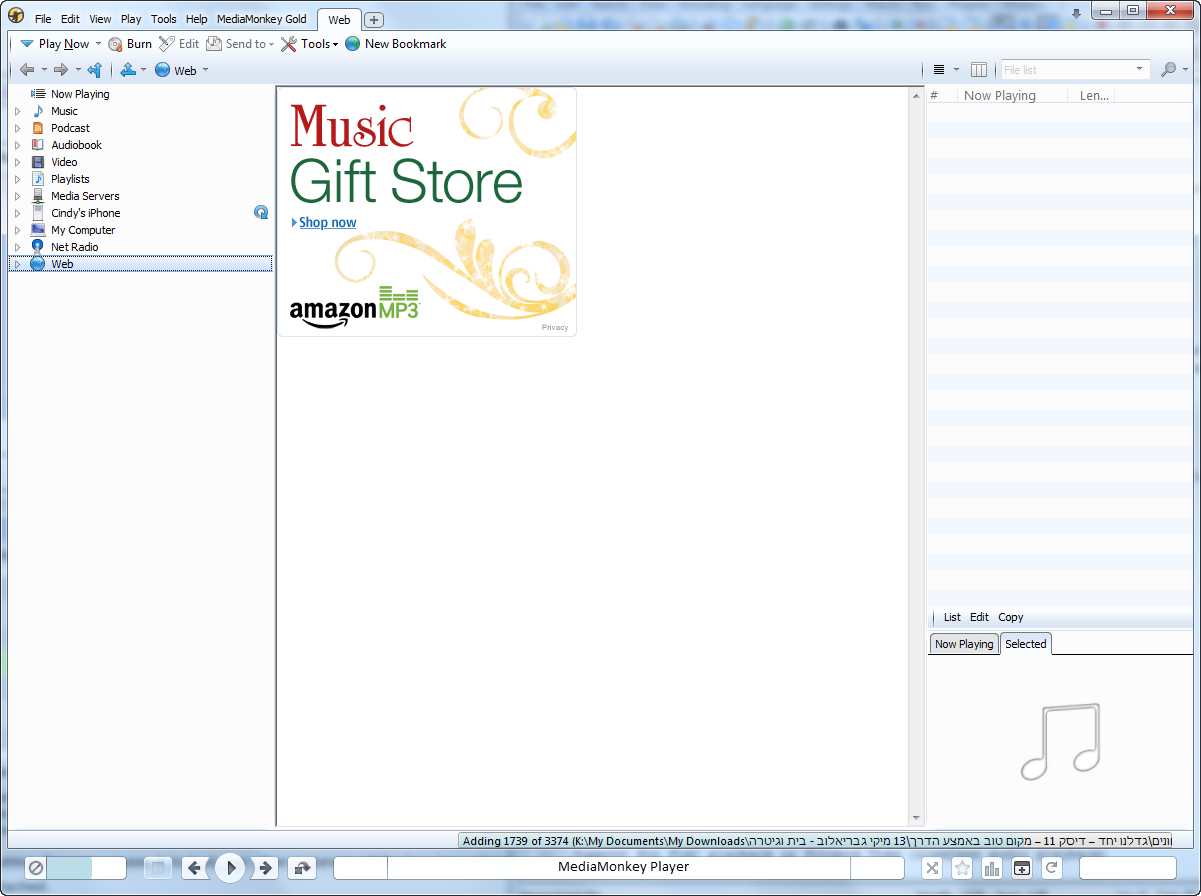Open the view mode dropdown arrow
The image size is (1201, 896).
[956, 70]
